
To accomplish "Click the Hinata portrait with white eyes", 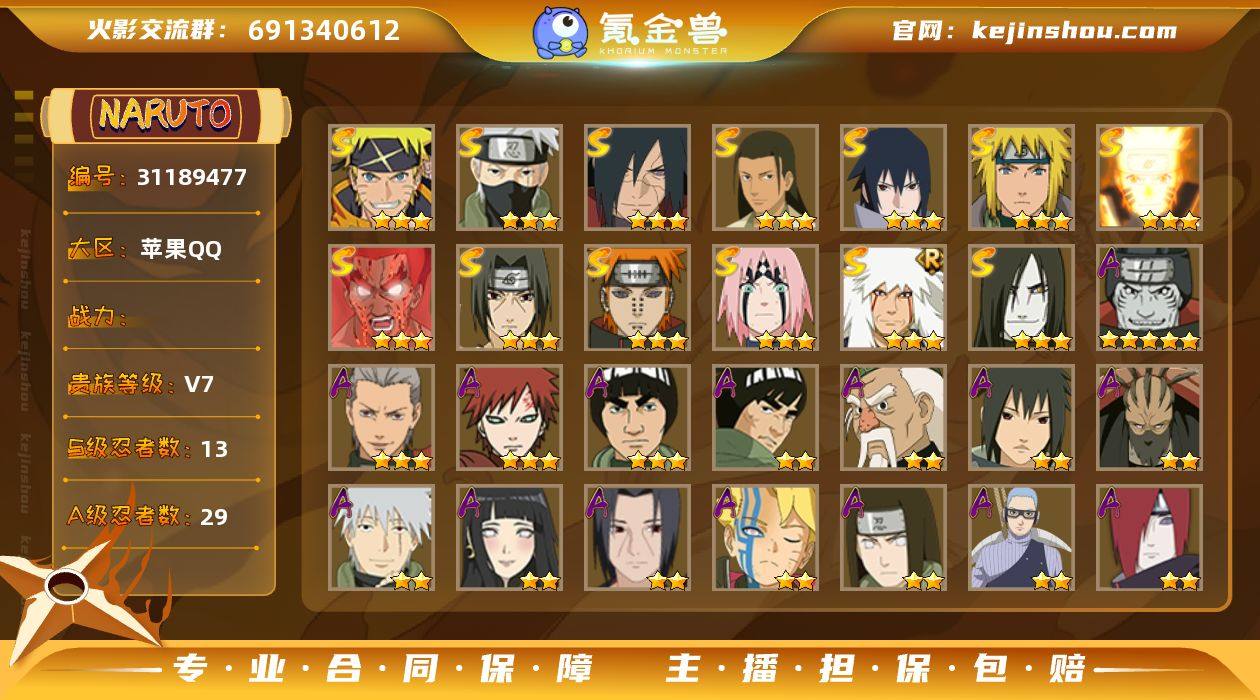I will [x=509, y=538].
